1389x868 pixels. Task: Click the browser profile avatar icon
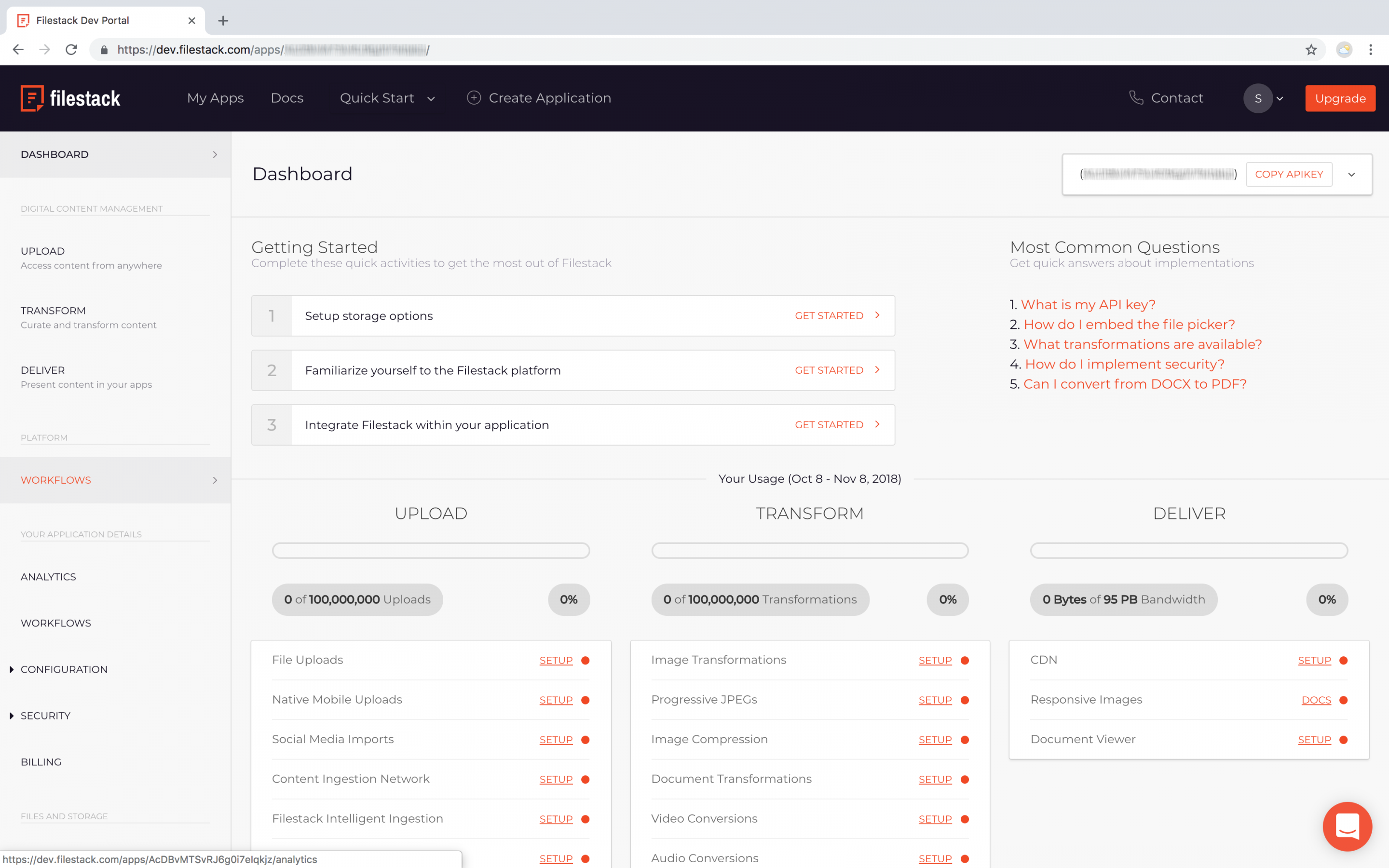click(x=1344, y=50)
